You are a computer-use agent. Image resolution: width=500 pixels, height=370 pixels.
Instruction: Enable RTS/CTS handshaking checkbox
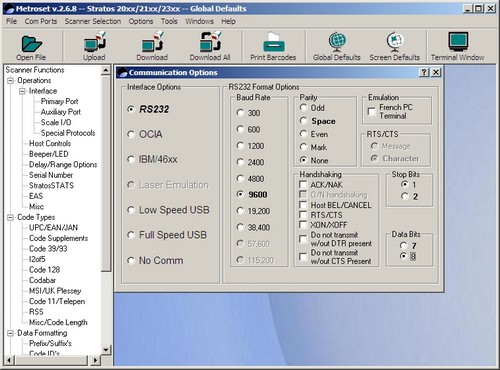(303, 215)
